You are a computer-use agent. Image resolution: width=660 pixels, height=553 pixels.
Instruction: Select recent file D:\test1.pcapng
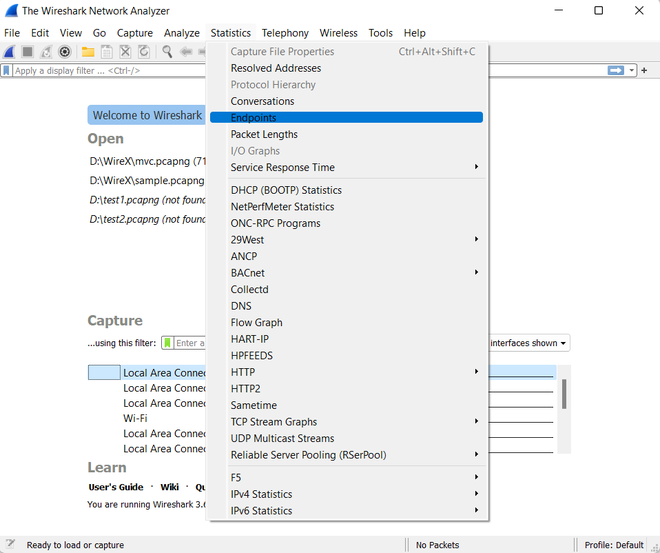(x=147, y=200)
